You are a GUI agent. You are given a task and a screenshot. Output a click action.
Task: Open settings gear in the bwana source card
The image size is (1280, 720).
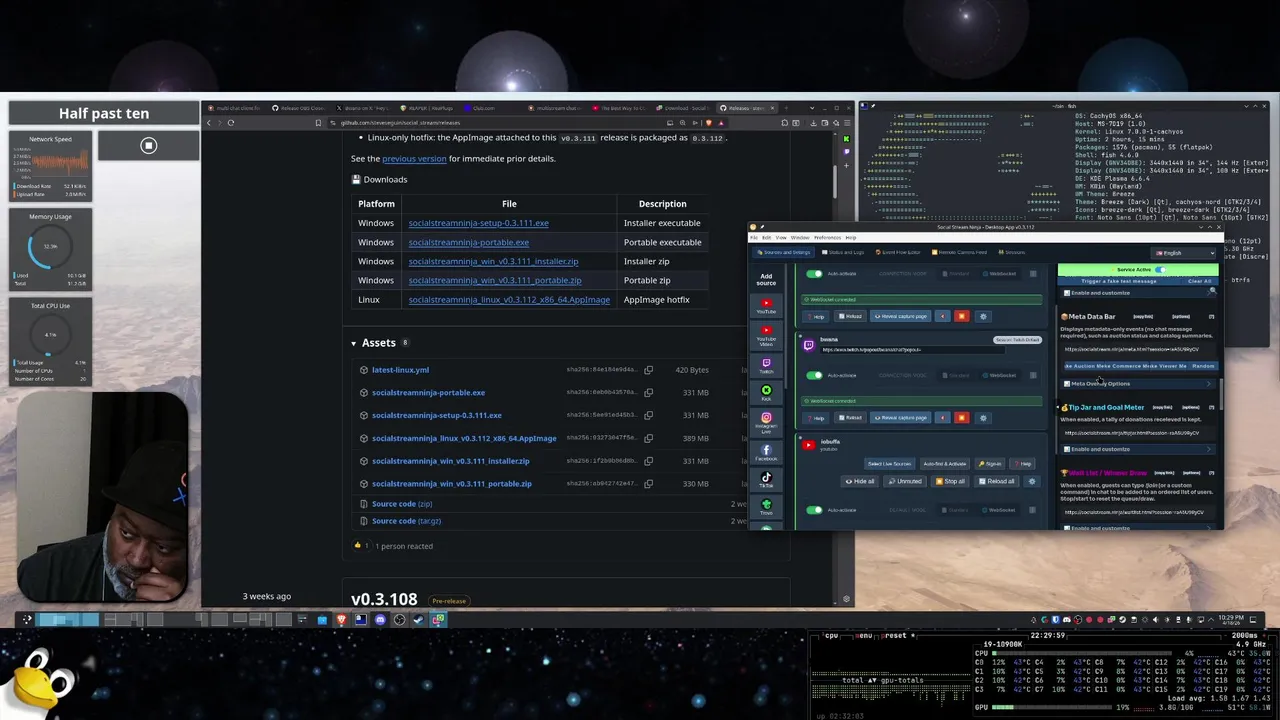point(983,418)
